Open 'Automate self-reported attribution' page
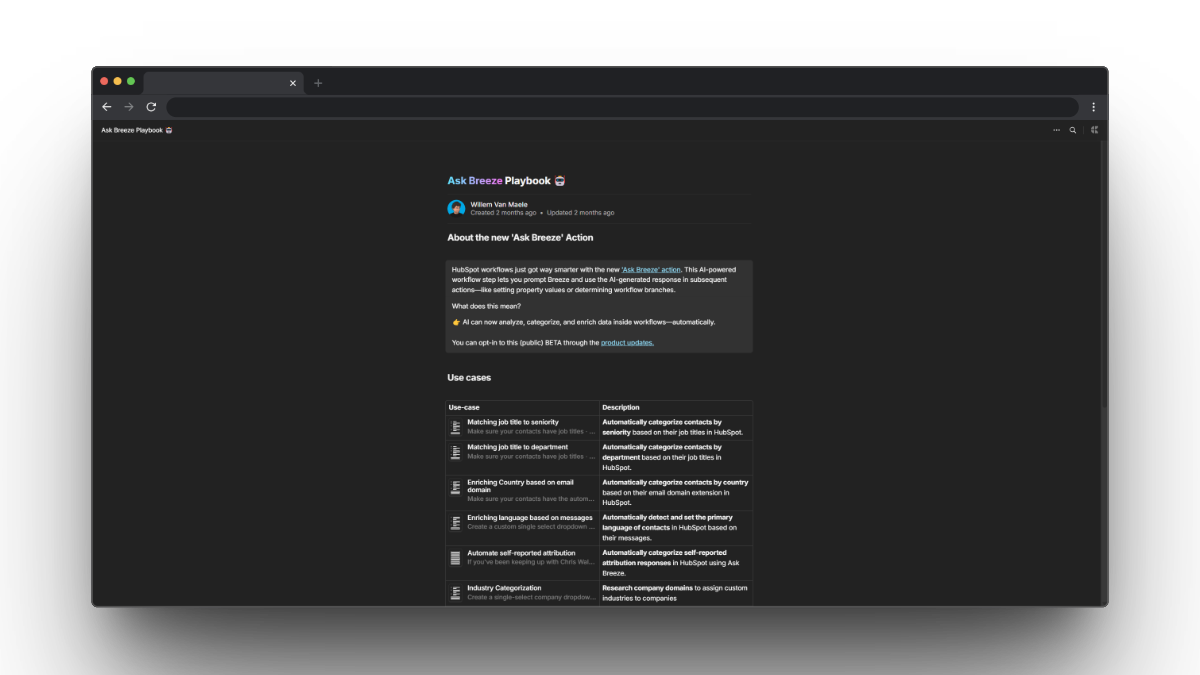 521,553
